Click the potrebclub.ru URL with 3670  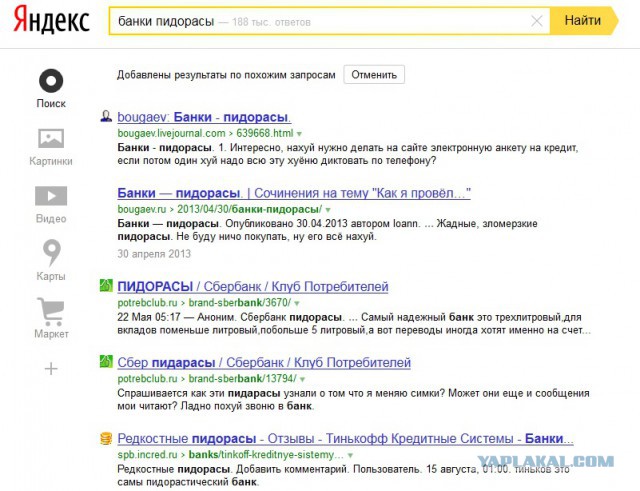tap(204, 303)
